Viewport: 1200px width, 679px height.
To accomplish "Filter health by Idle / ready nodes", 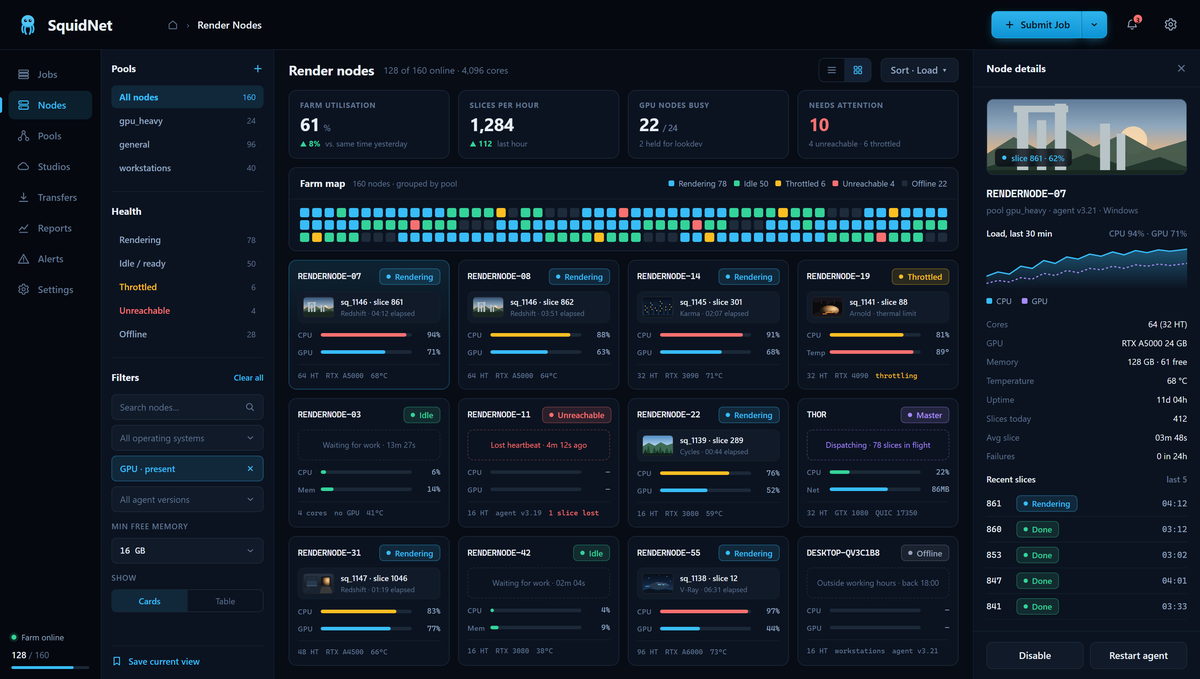I will point(187,264).
